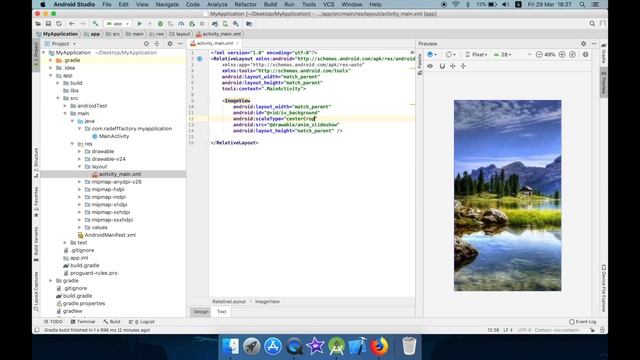Open the Navigate menu
Image resolution: width=640 pixels, height=360 pixels.
point(167,4)
